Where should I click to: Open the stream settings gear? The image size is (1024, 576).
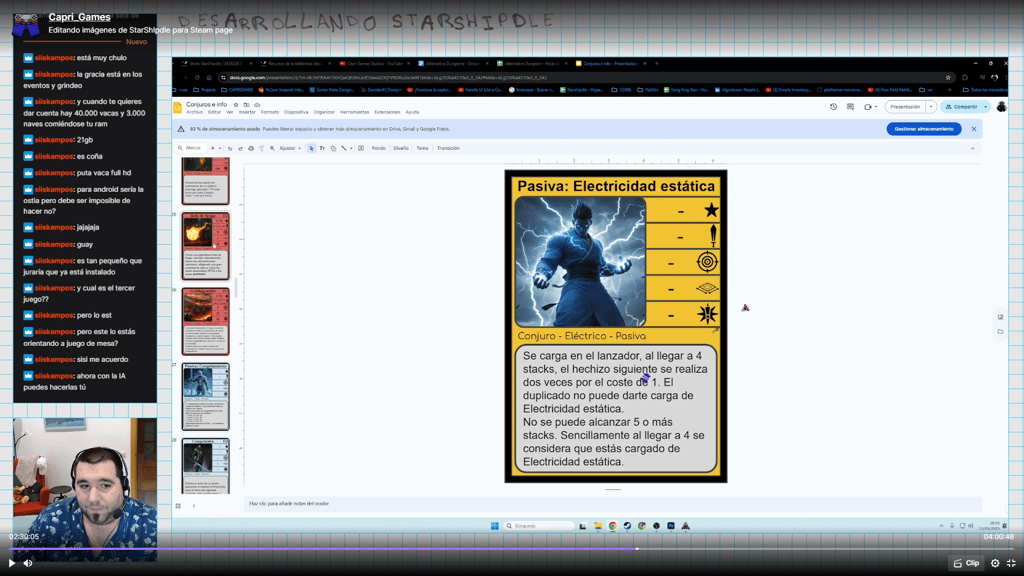pos(995,563)
